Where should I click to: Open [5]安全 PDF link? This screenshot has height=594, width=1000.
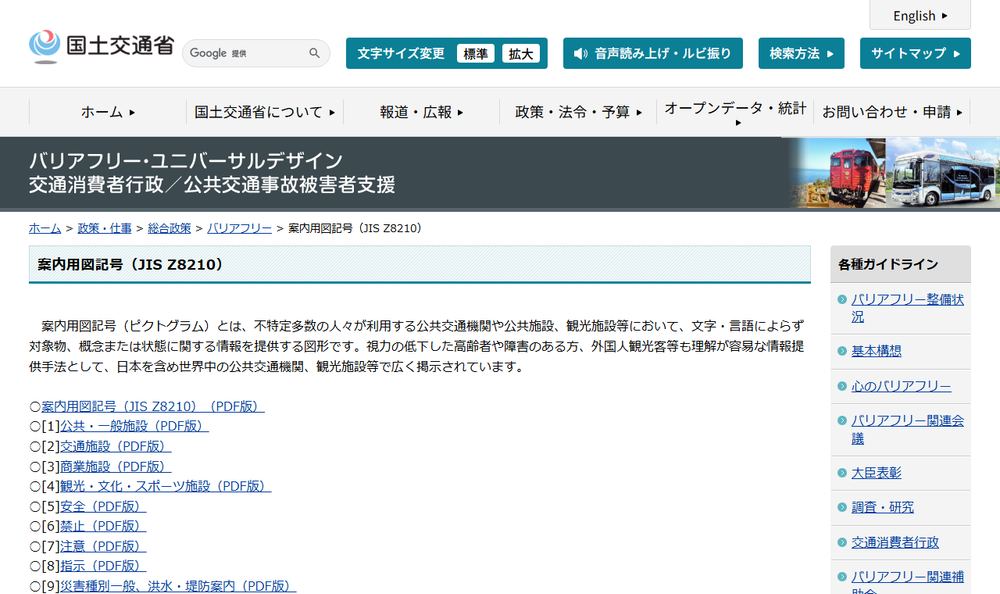click(x=103, y=507)
